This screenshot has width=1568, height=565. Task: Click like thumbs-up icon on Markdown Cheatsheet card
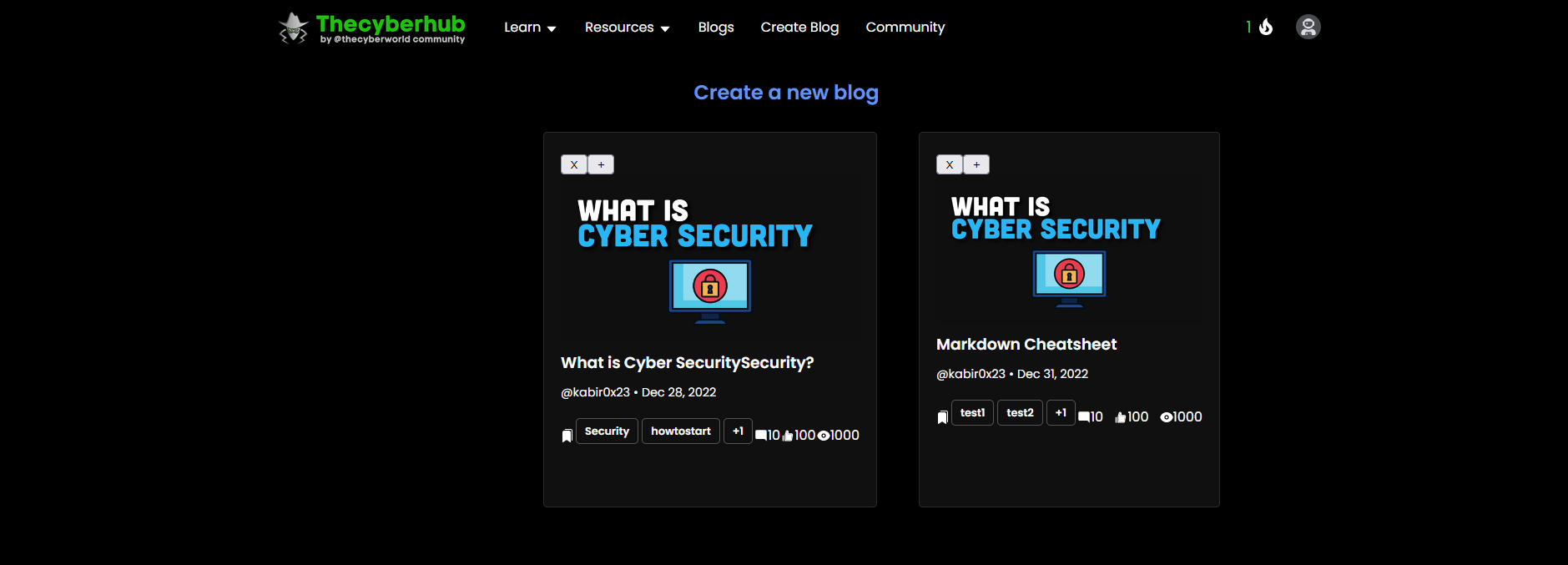pos(1121,417)
